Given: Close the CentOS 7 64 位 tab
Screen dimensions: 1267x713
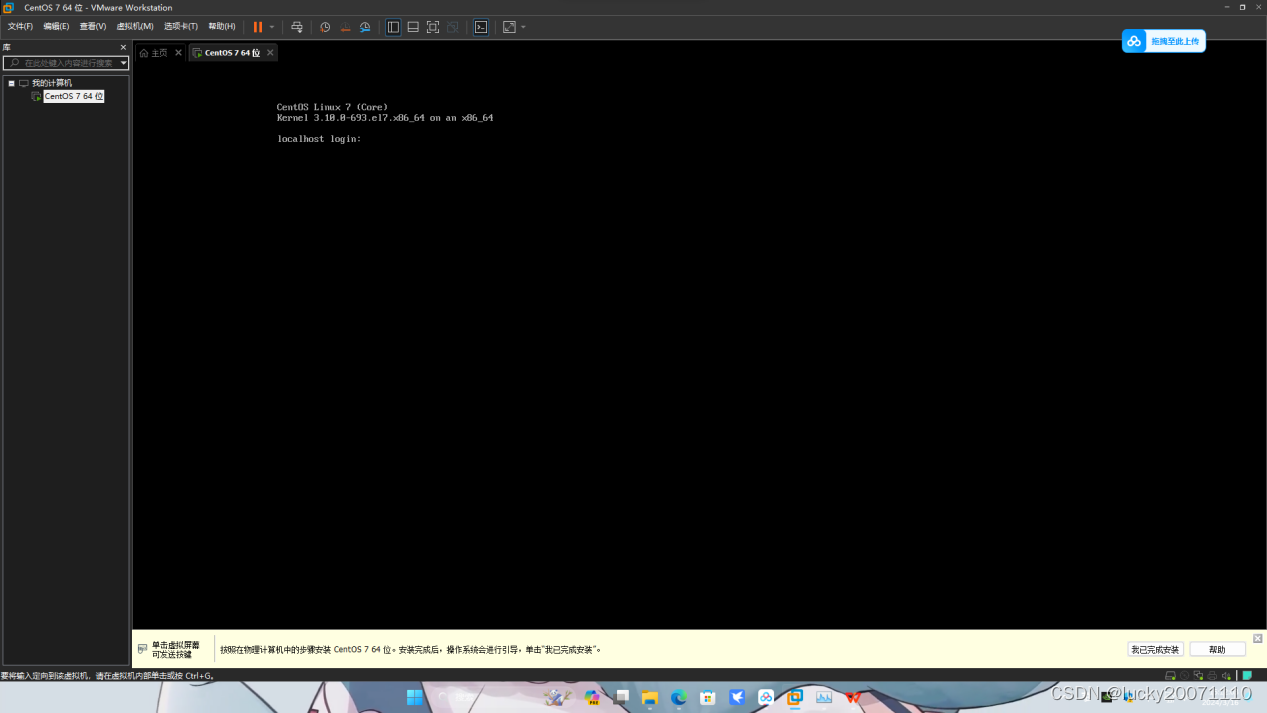Looking at the screenshot, I should (270, 53).
